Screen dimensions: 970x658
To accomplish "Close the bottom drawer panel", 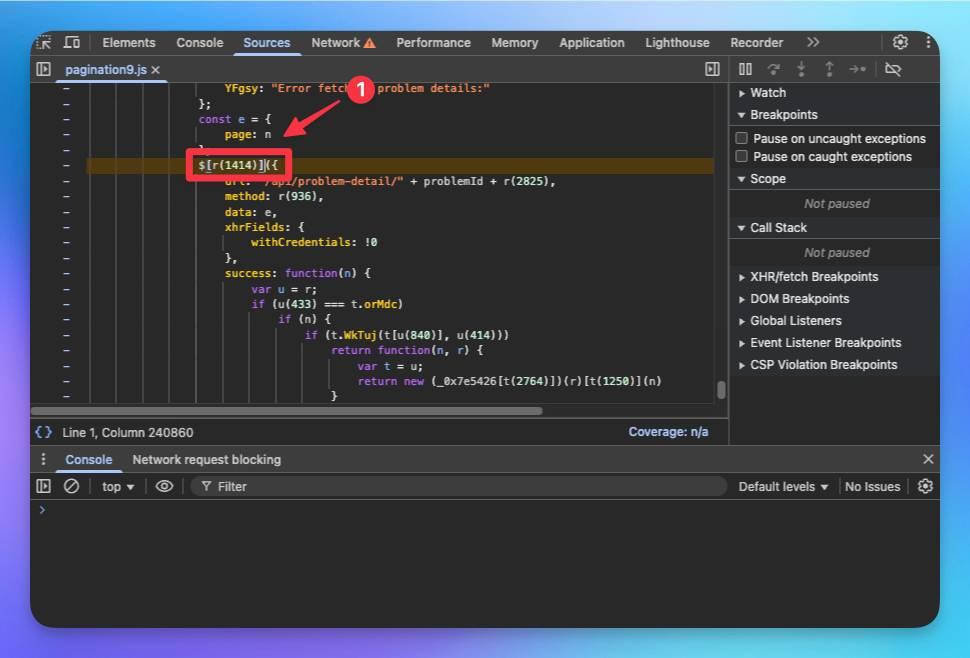I will [x=928, y=459].
